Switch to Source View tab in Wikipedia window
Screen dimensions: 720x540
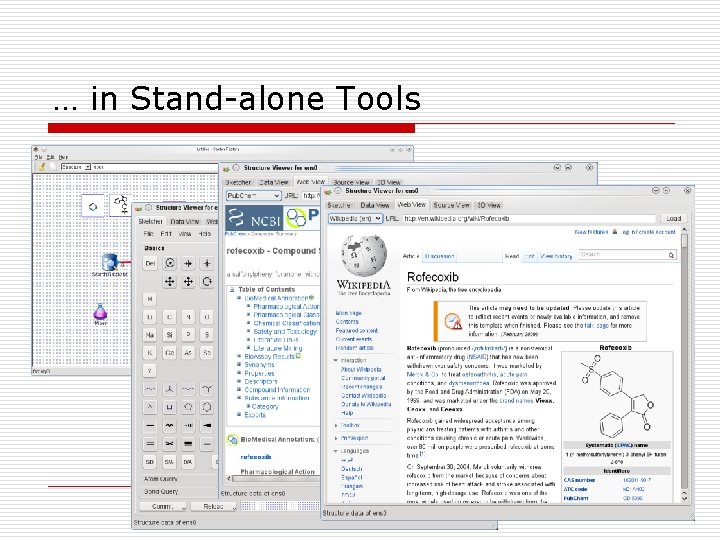[x=451, y=205]
